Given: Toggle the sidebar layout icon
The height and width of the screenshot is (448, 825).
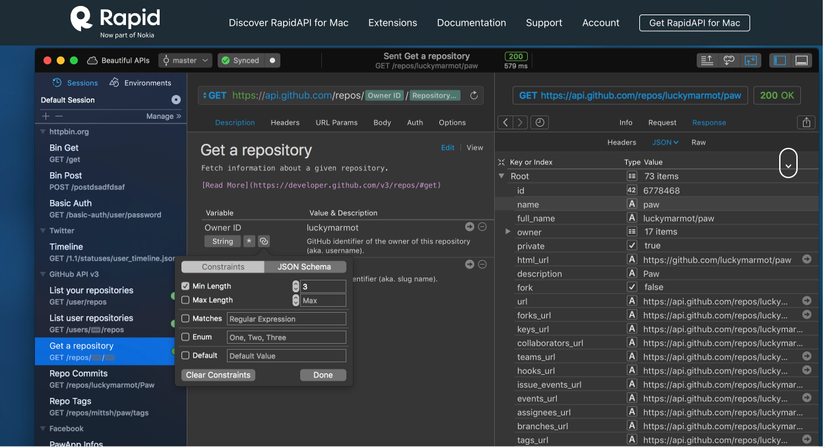Looking at the screenshot, I should tap(780, 61).
